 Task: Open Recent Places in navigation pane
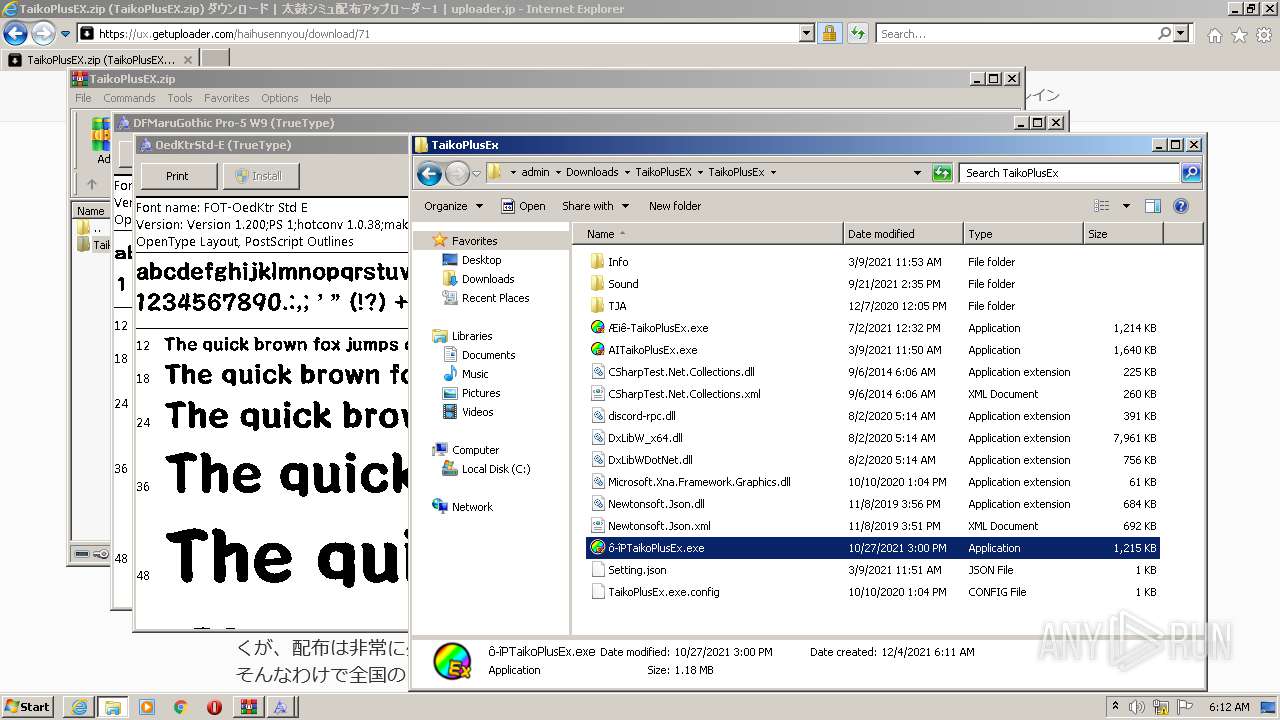coord(495,298)
